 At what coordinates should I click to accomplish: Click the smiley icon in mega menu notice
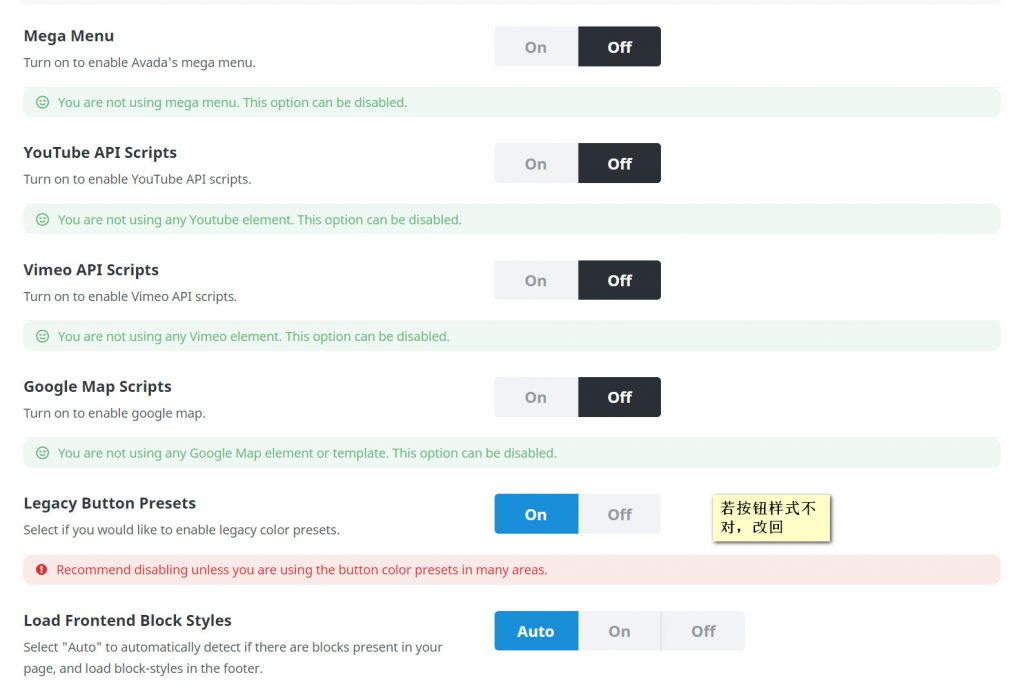(42, 102)
